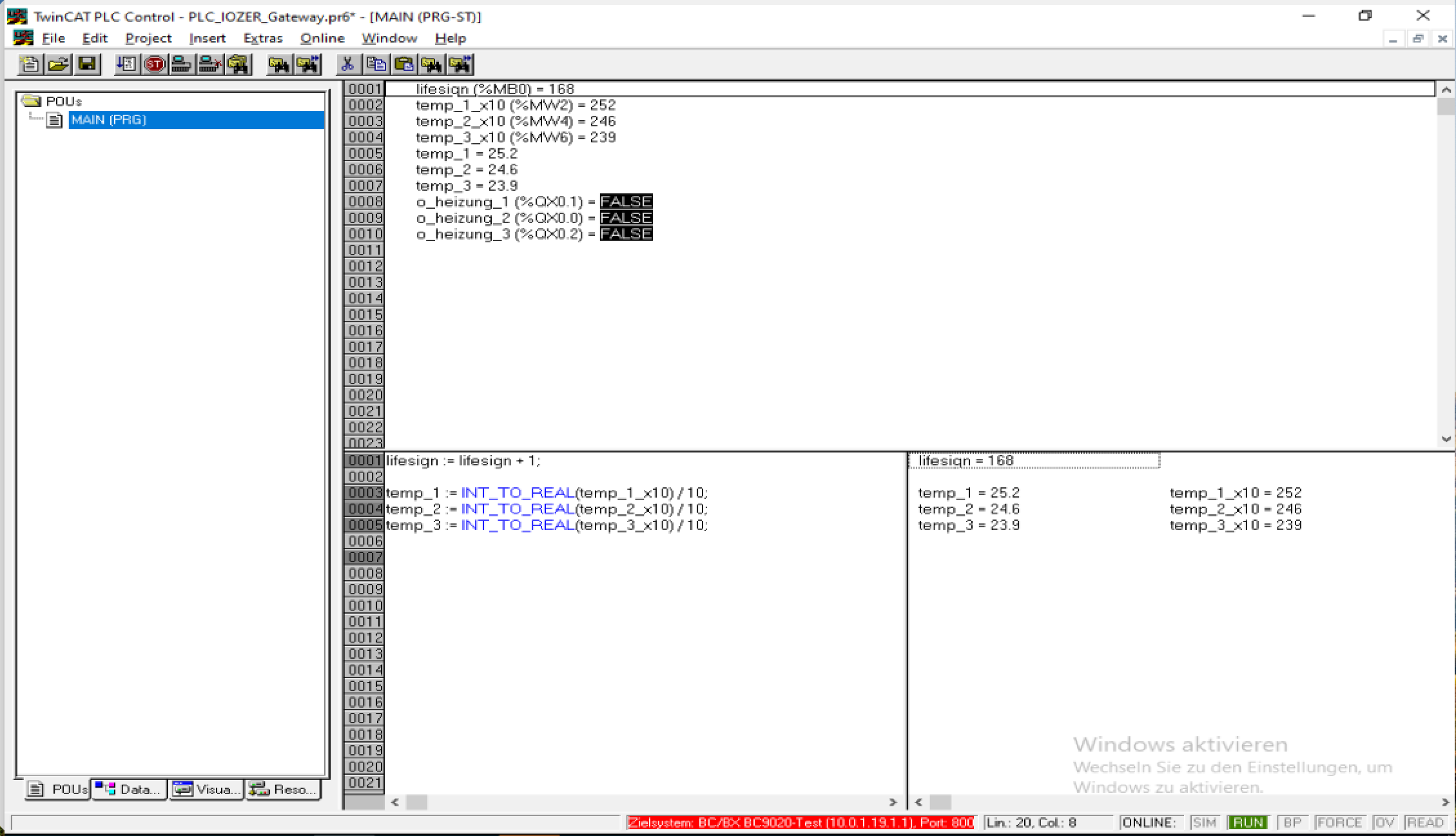Click the New file toolbar icon
This screenshot has height=836, width=1456.
click(30, 64)
